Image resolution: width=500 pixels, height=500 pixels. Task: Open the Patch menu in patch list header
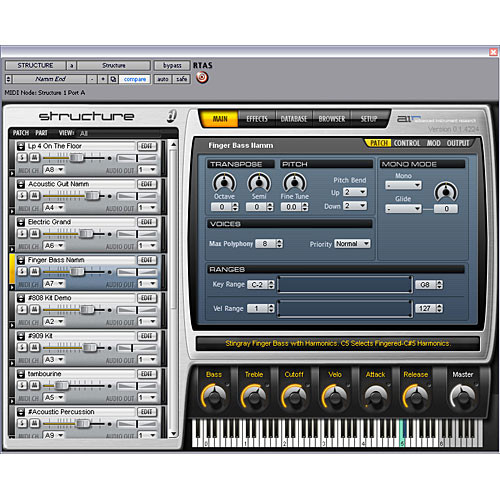pos(21,133)
